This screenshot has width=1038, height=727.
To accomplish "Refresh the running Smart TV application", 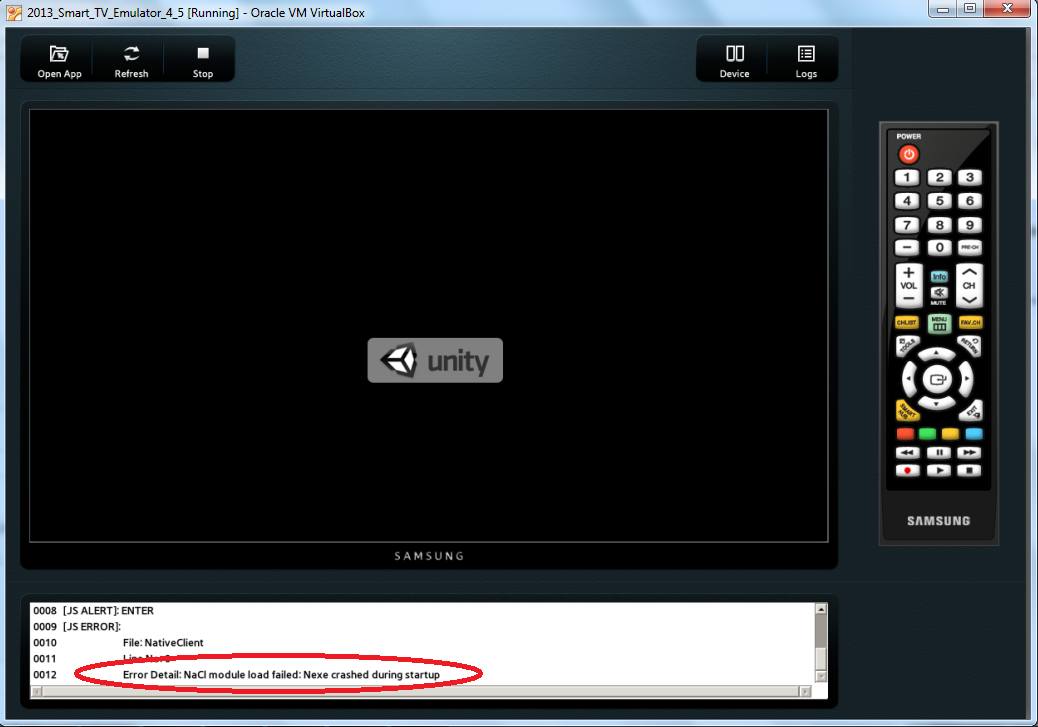I will [130, 58].
